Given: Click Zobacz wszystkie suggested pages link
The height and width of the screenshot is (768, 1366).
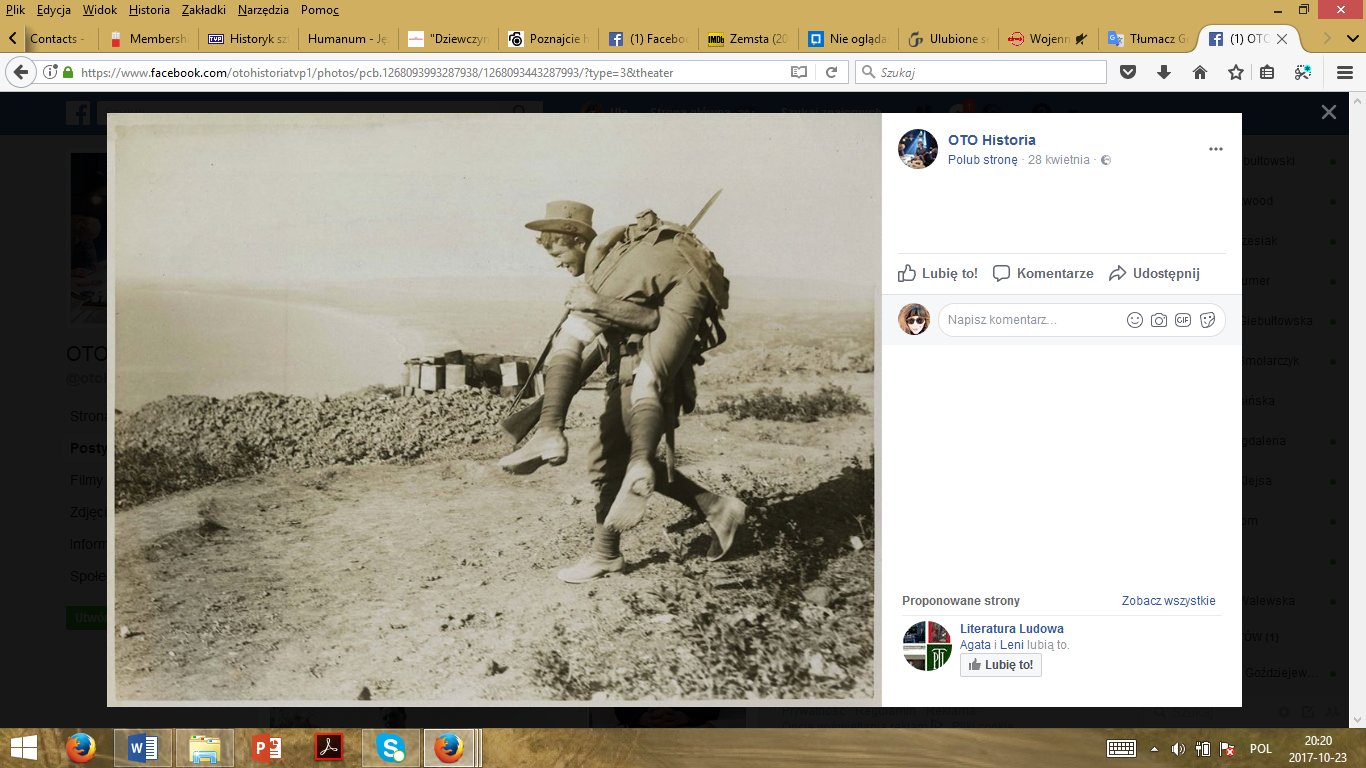Looking at the screenshot, I should coord(1168,601).
